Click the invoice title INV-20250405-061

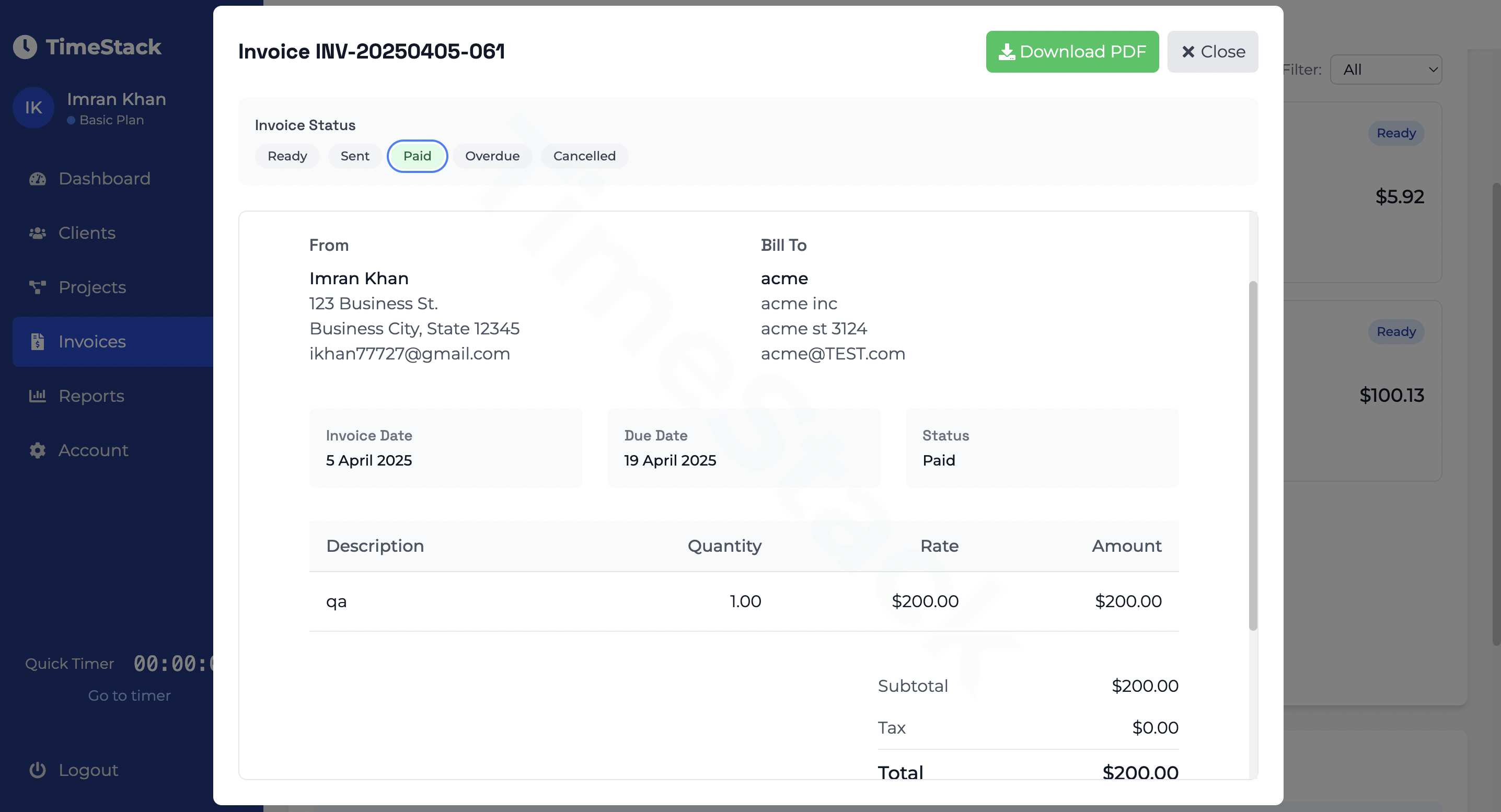tap(371, 52)
